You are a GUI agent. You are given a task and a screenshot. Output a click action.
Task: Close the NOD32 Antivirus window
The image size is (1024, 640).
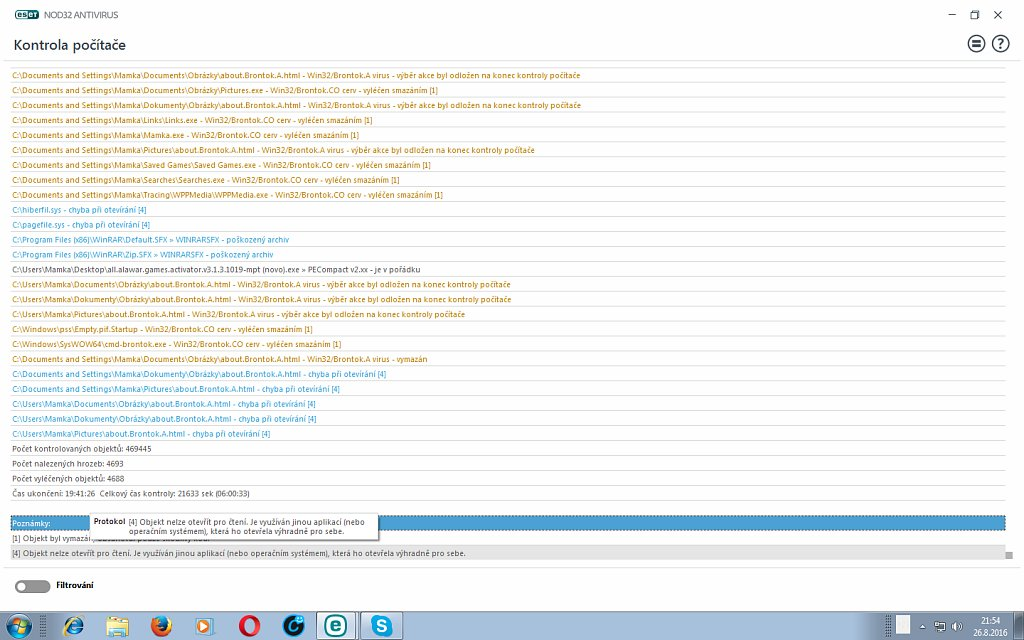998,14
